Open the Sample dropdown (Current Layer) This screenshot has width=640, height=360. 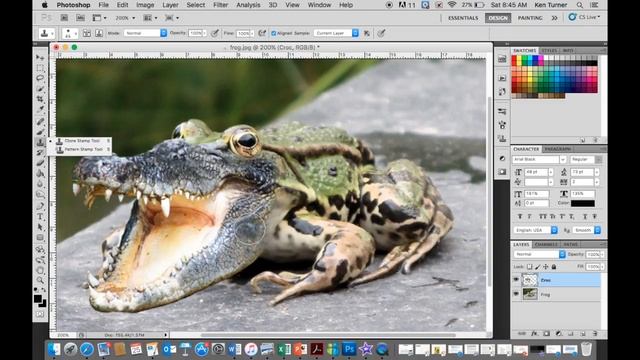tap(336, 33)
